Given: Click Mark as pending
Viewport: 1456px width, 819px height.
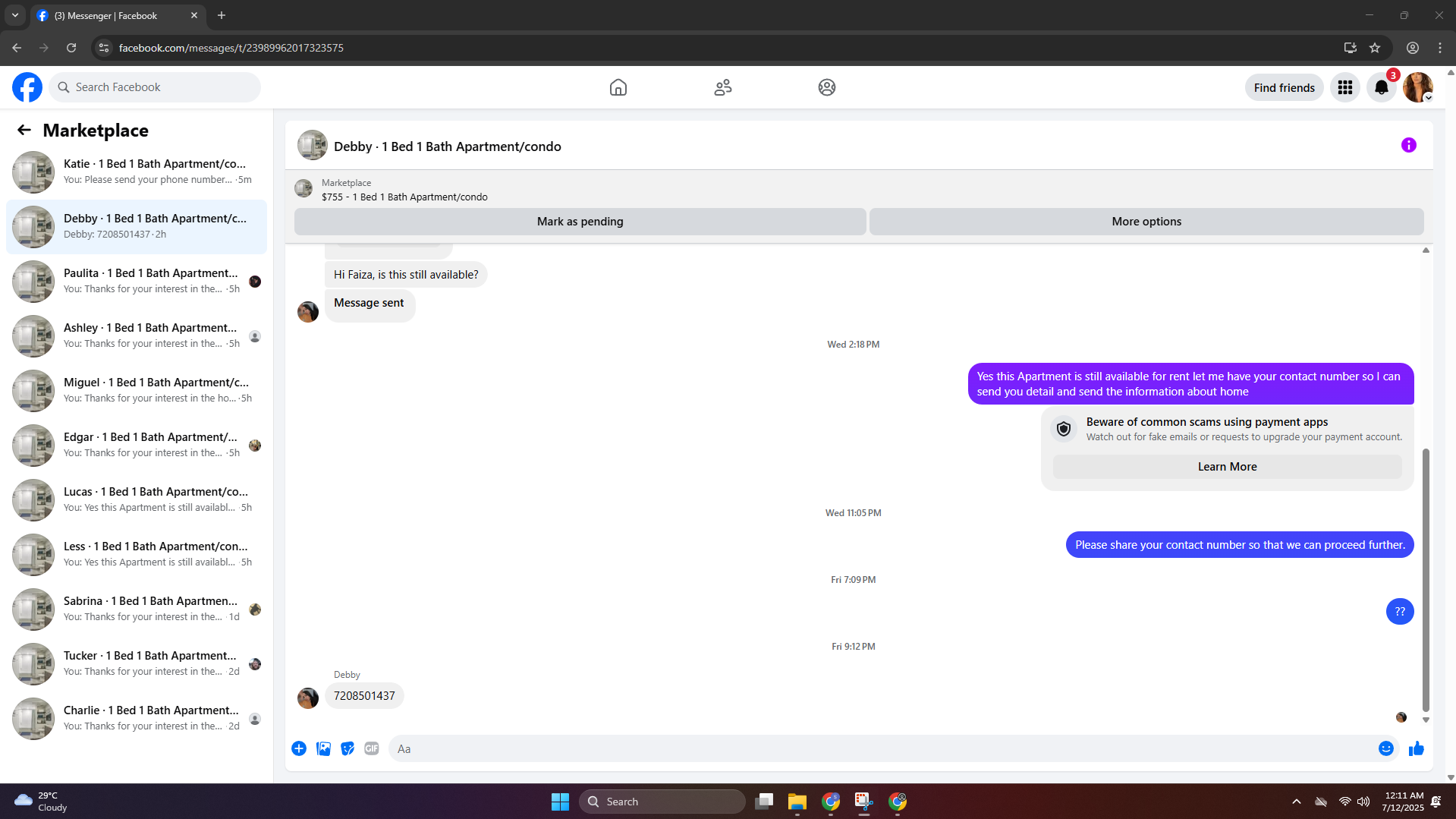Looking at the screenshot, I should point(580,222).
